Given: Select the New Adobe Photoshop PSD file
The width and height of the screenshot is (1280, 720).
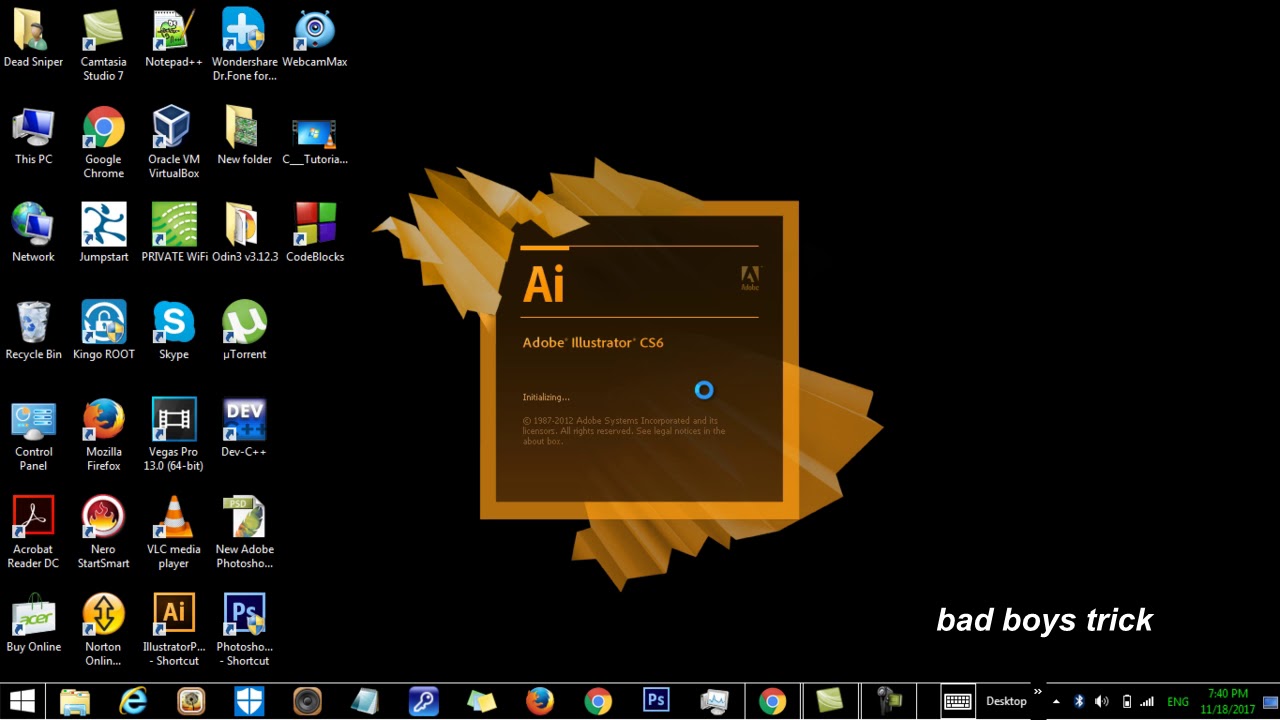Looking at the screenshot, I should pos(244,533).
